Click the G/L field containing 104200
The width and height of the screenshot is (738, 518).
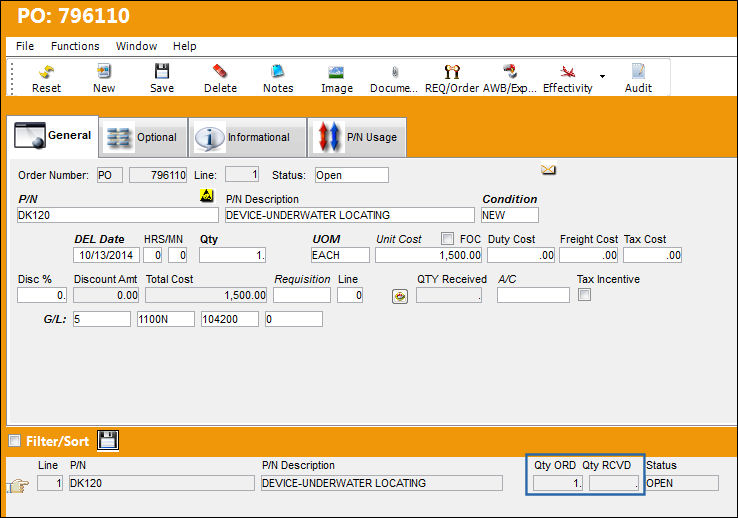pyautogui.click(x=230, y=319)
